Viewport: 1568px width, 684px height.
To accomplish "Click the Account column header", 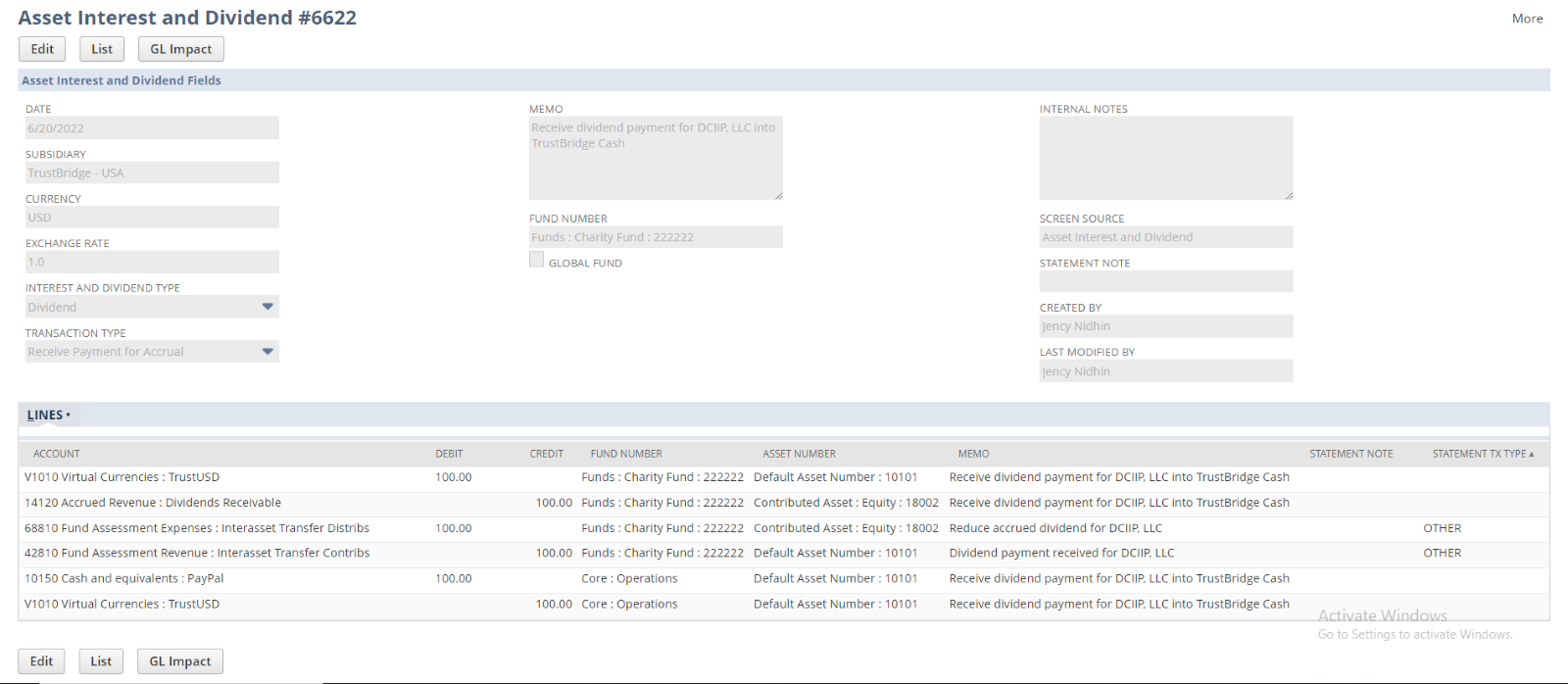I will point(57,454).
